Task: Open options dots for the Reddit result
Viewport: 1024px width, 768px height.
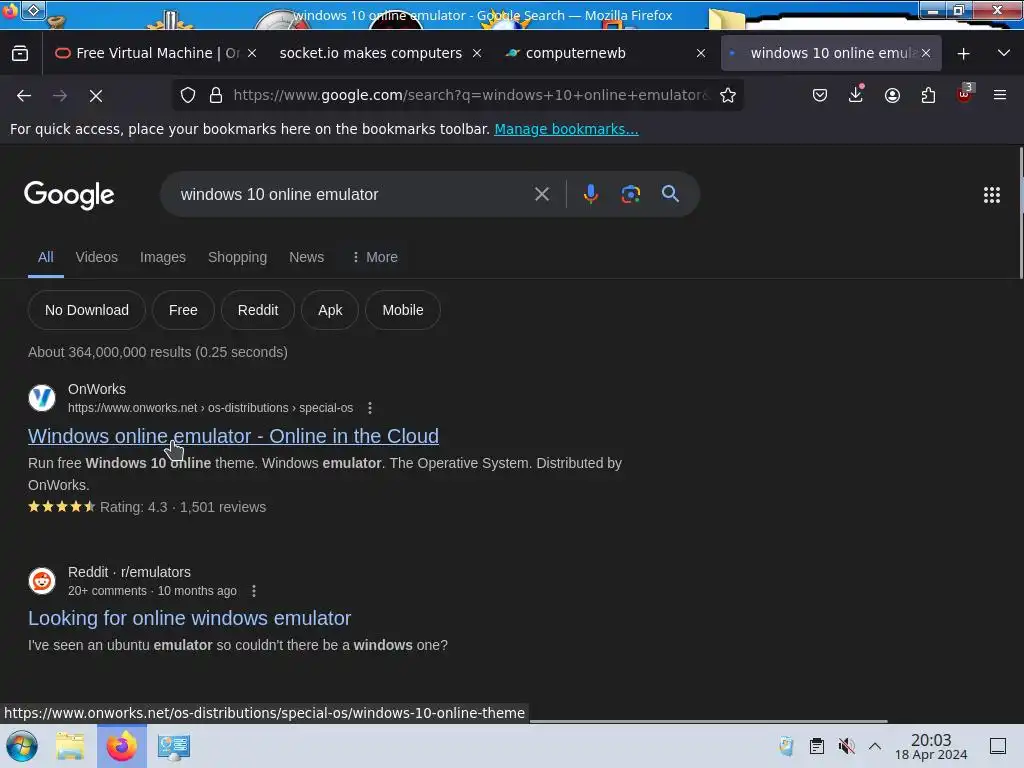Action: click(254, 591)
